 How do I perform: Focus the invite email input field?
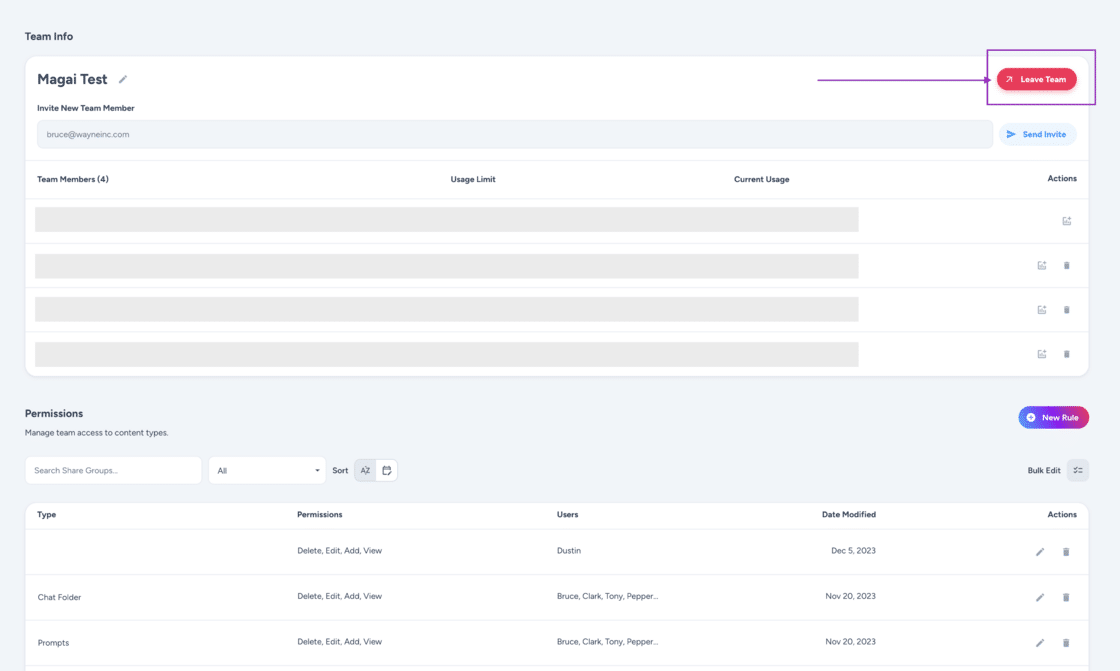(514, 134)
